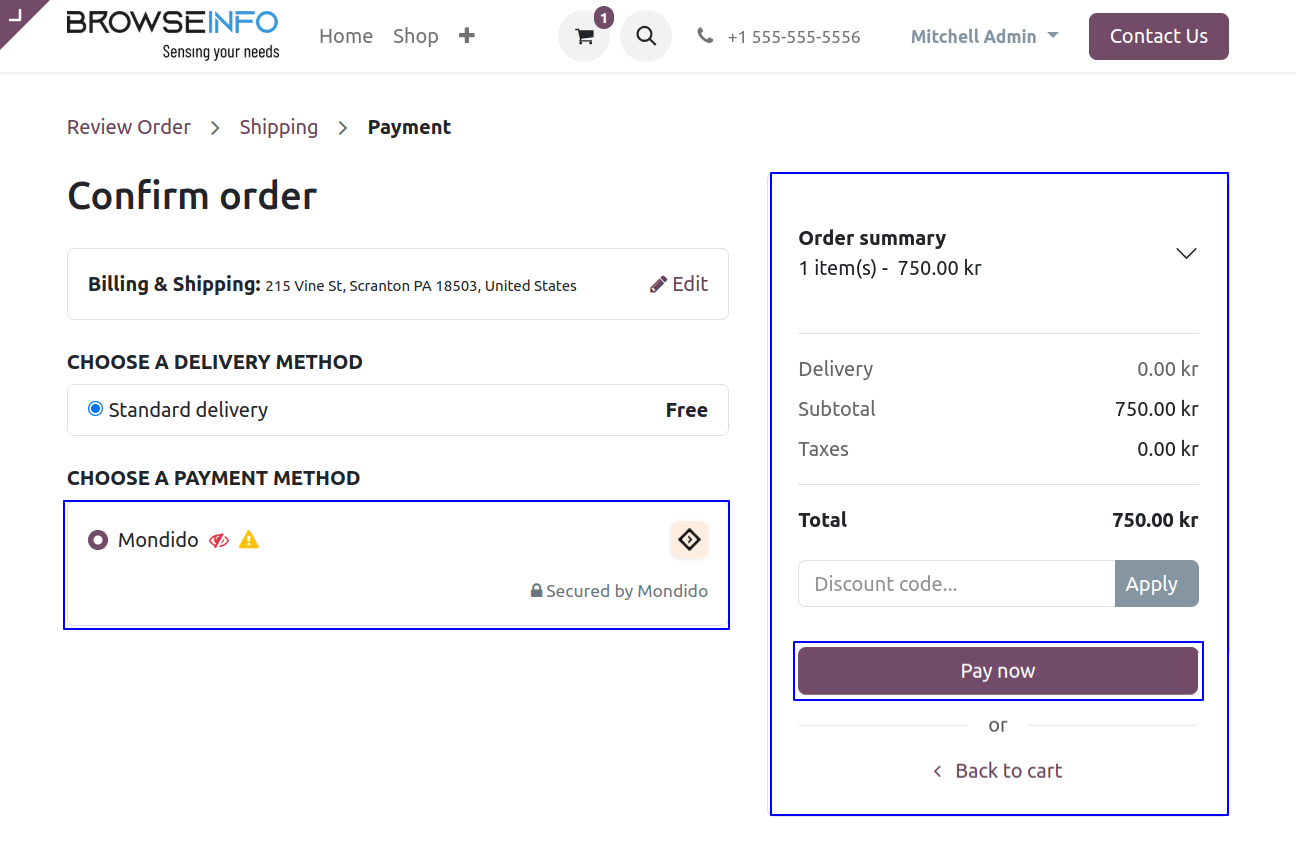
Task: Click the search magnifier icon
Action: [x=646, y=37]
